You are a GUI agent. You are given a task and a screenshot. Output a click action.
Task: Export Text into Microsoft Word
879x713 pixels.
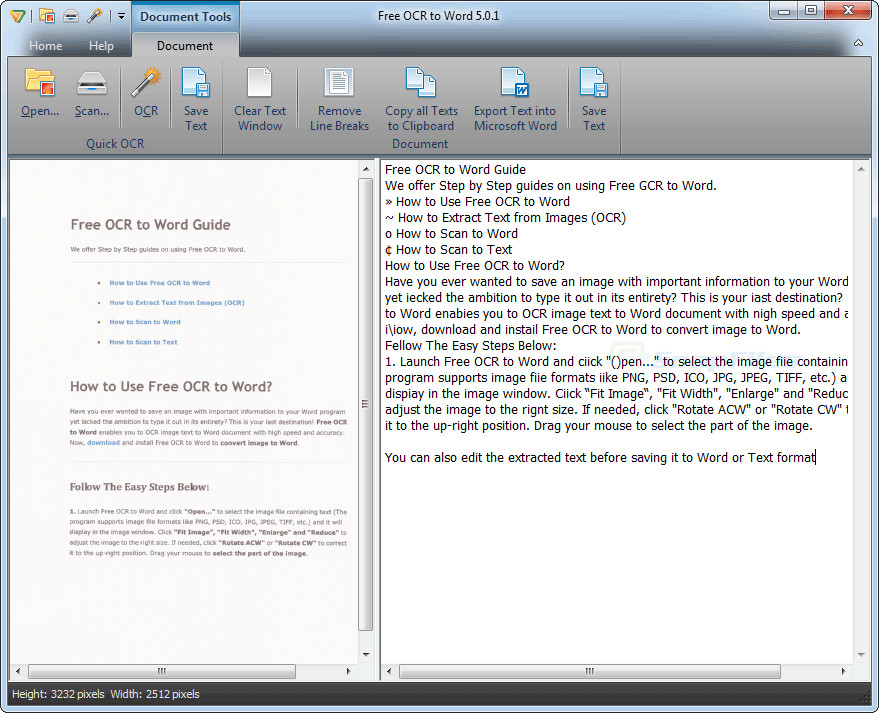coord(515,82)
